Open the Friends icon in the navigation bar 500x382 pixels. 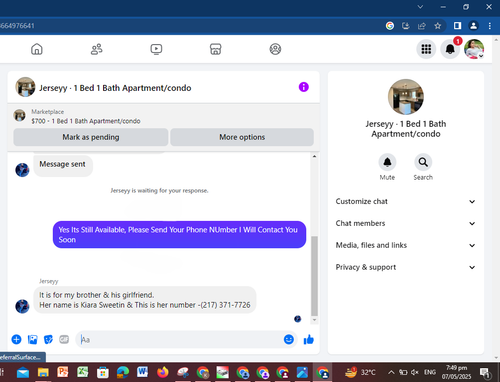coord(97,49)
